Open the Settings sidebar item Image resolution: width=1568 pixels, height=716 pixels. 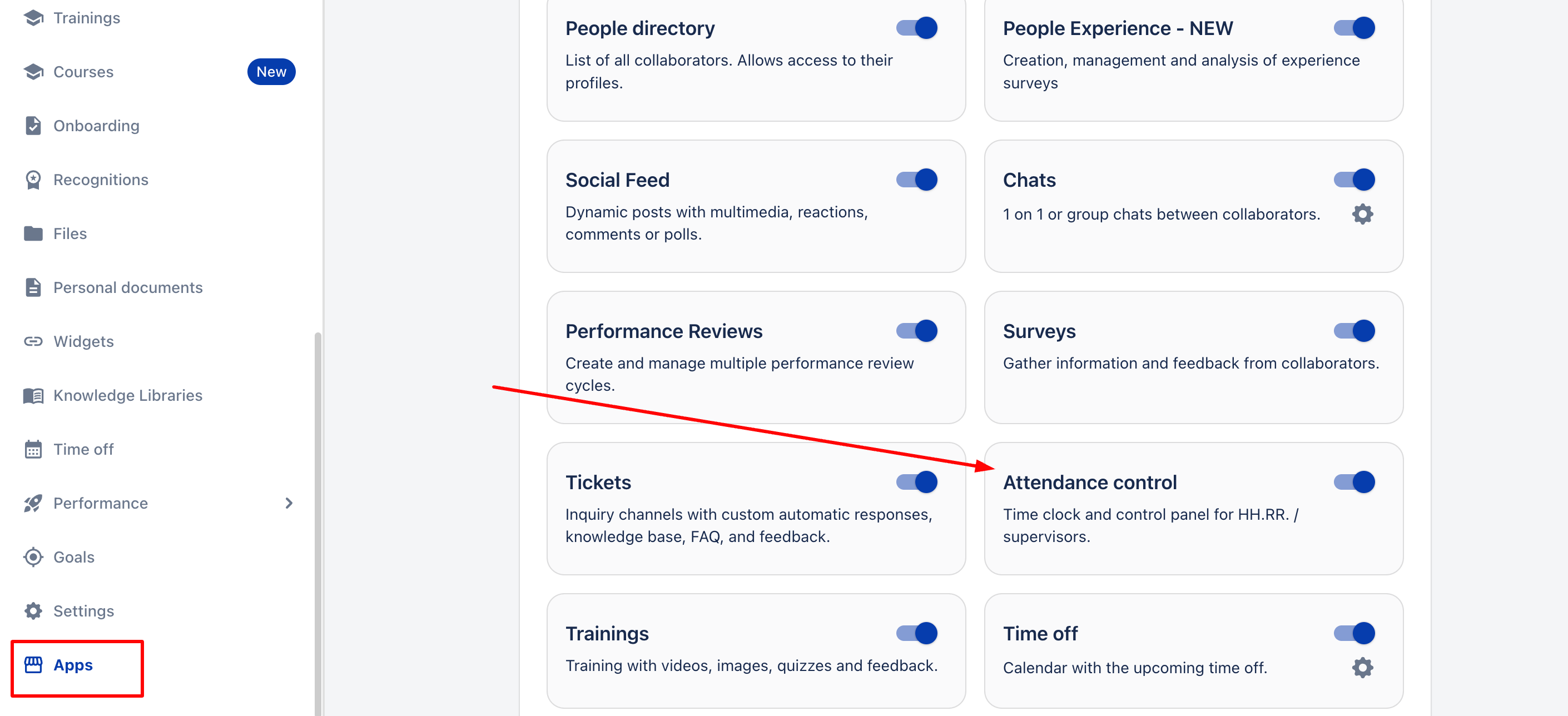83,611
